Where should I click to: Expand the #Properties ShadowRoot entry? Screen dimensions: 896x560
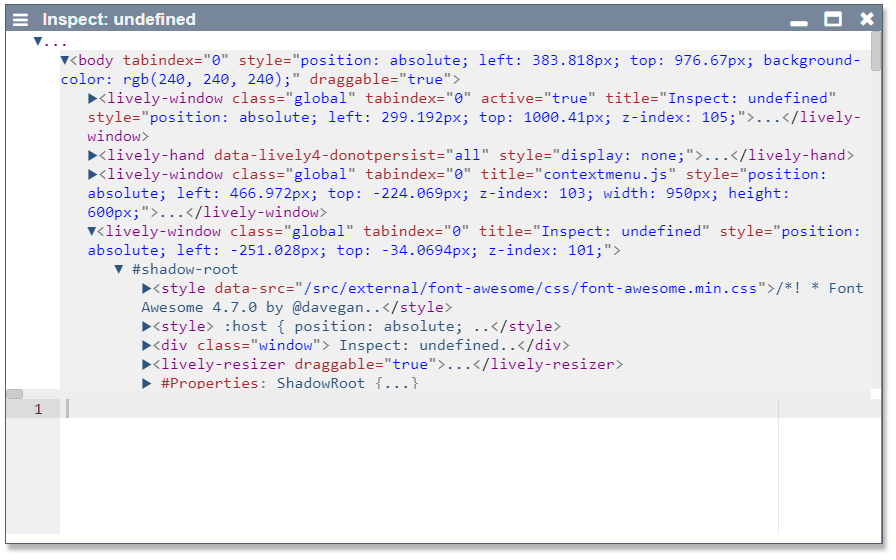[x=147, y=383]
